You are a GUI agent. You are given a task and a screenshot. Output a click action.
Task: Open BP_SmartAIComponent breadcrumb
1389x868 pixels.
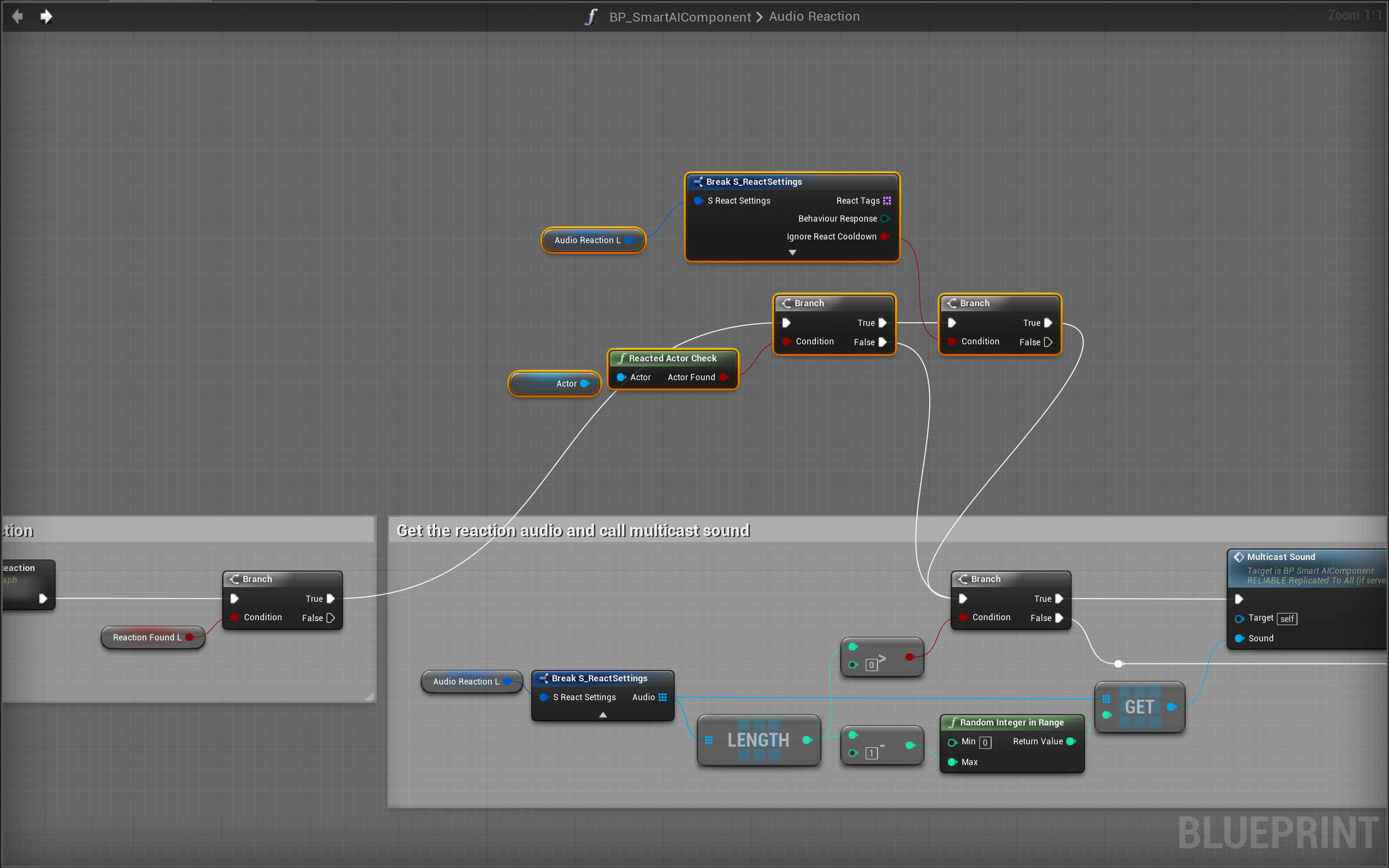[680, 17]
